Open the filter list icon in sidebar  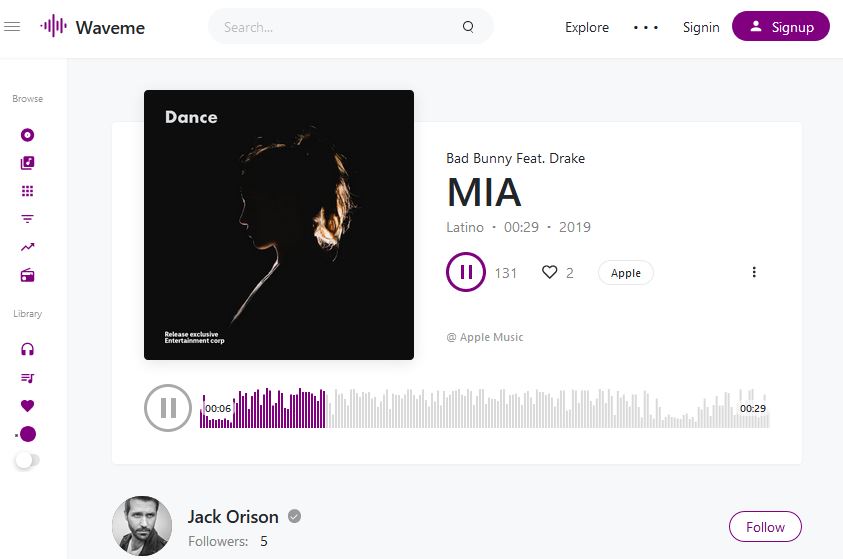click(x=27, y=219)
